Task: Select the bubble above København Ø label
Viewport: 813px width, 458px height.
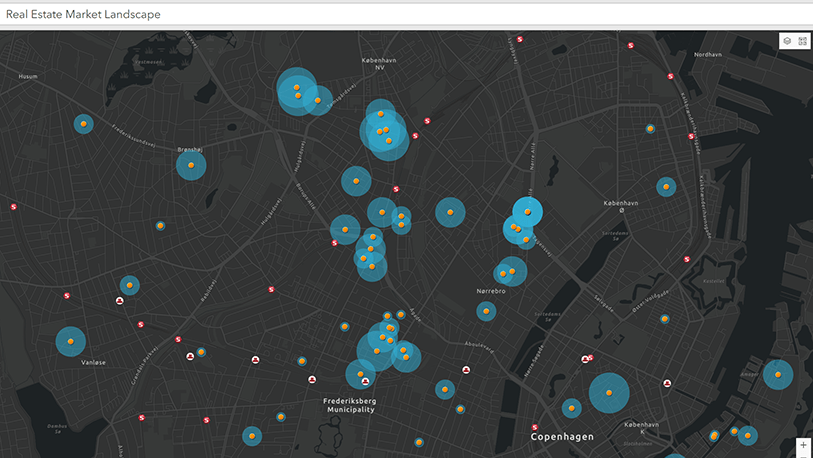Action: pyautogui.click(x=666, y=186)
